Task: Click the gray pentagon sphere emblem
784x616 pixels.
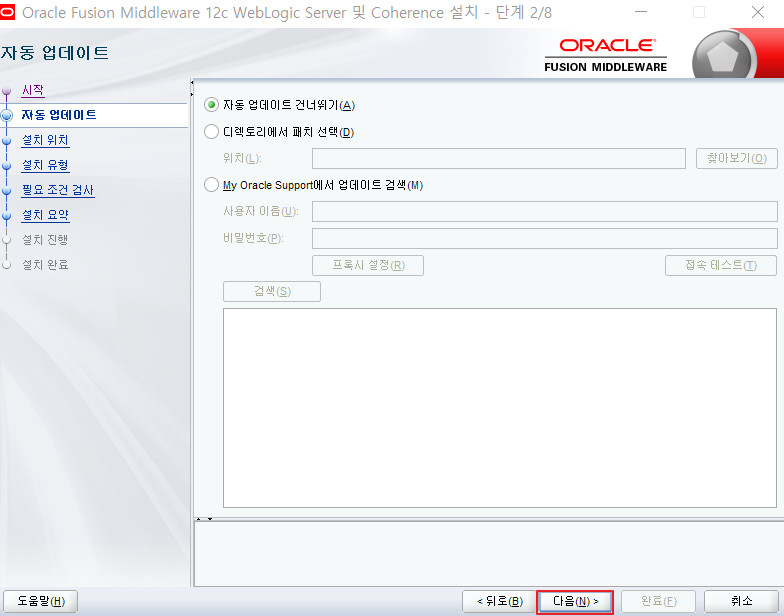Action: pos(724,56)
